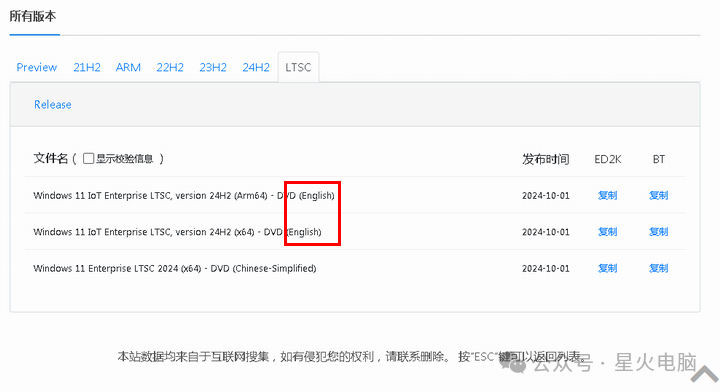
Task: Switch to the ARM tab
Action: 128,67
